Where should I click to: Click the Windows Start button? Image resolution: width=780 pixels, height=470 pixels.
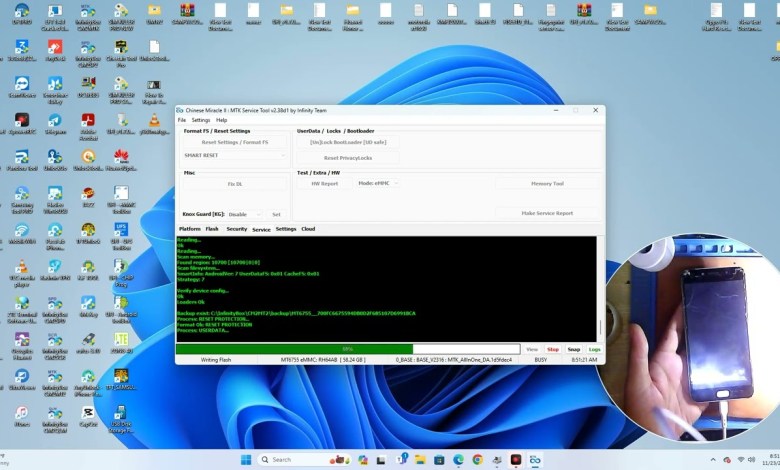pyautogui.click(x=246, y=459)
